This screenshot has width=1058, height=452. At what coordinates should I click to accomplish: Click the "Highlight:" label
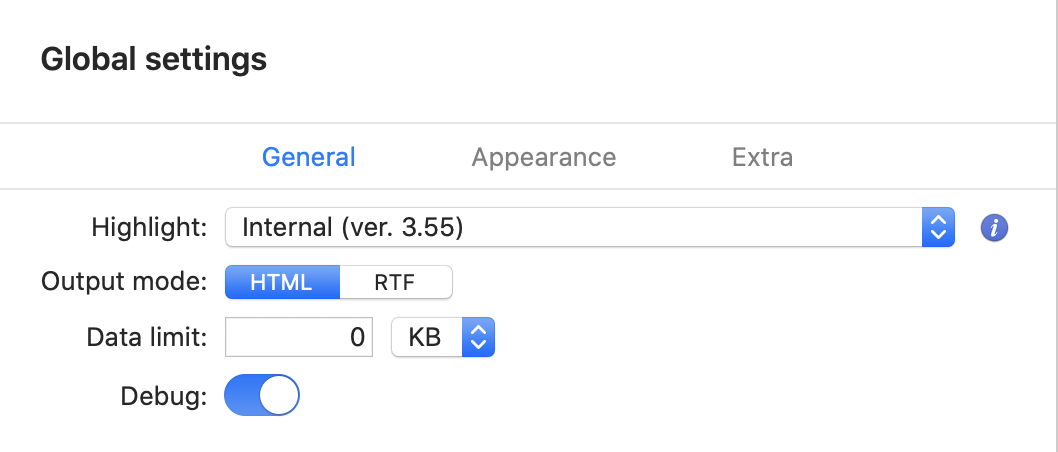(149, 228)
